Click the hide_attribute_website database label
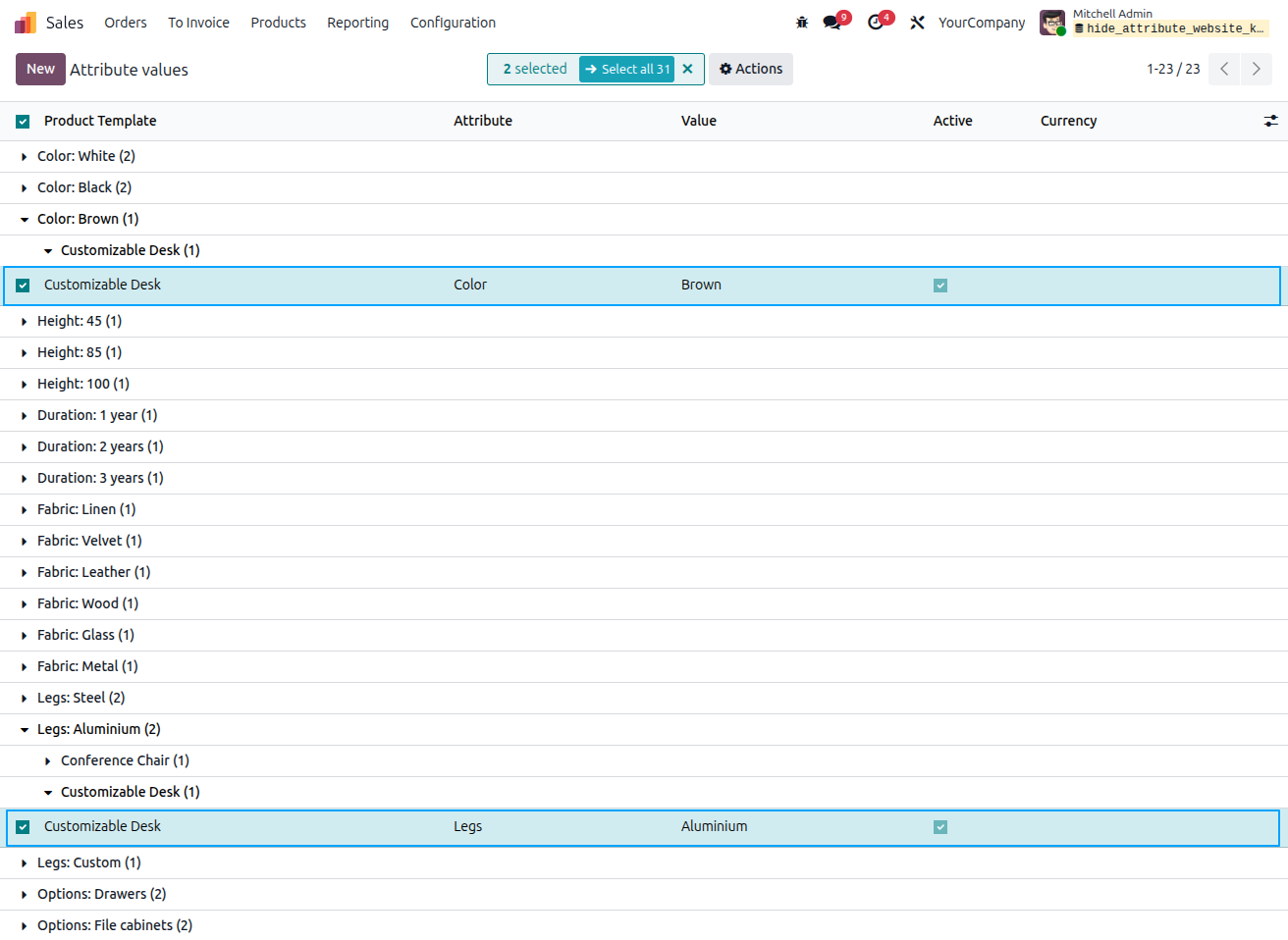The image size is (1288, 940). click(1170, 28)
